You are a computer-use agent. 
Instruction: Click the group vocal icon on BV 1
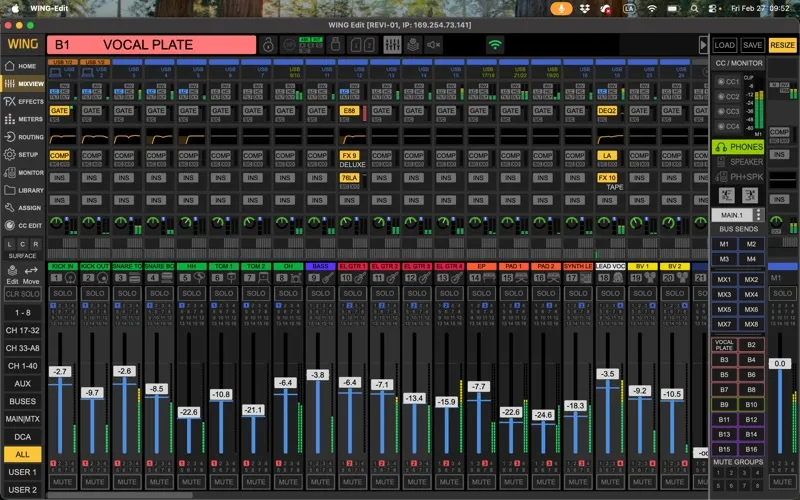649,278
